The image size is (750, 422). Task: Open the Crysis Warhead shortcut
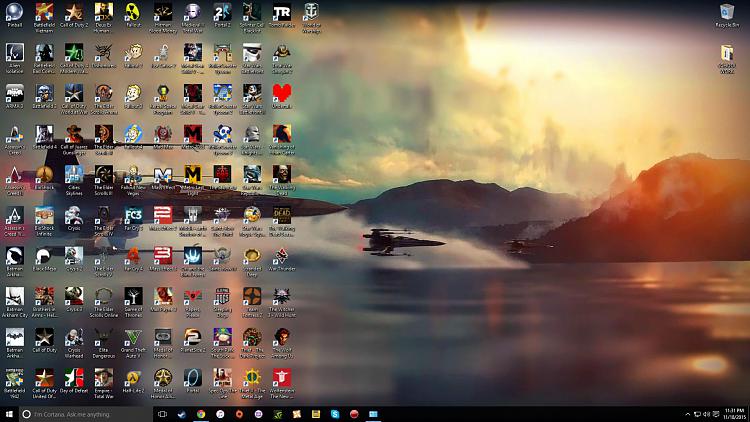[74, 344]
